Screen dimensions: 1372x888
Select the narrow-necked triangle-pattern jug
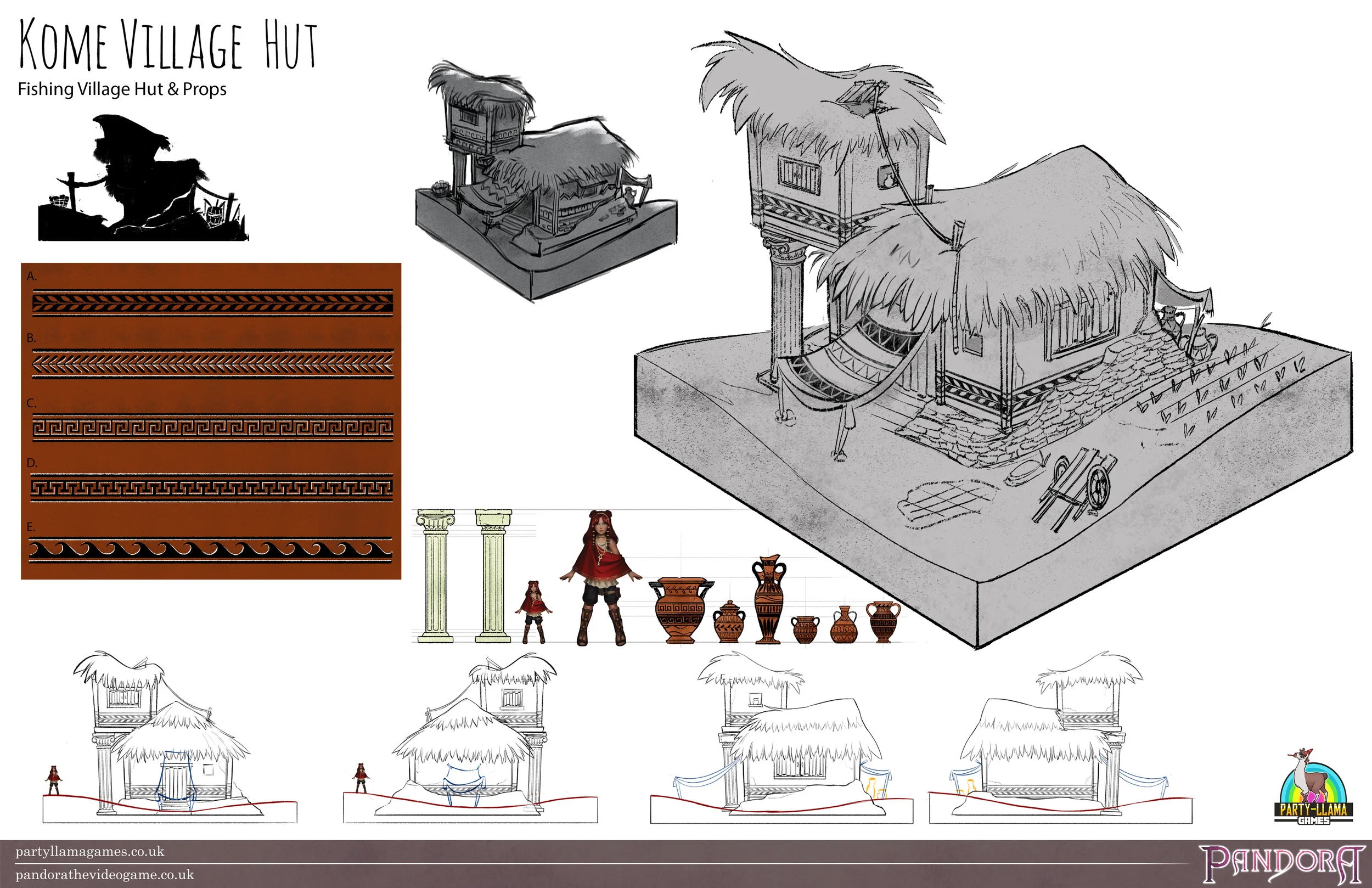pos(844,625)
